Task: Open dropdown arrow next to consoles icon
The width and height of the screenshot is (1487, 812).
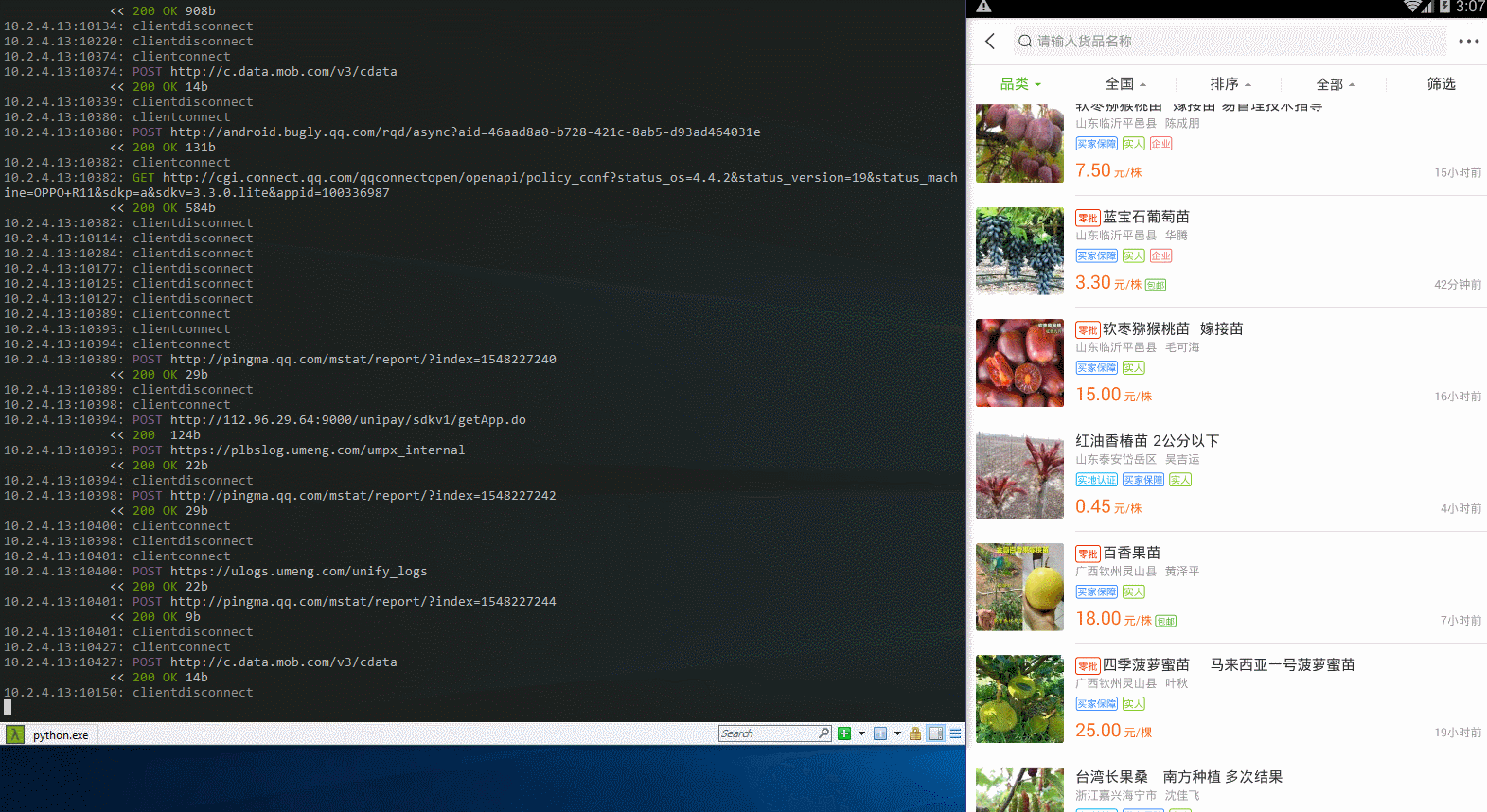Action: [897, 733]
